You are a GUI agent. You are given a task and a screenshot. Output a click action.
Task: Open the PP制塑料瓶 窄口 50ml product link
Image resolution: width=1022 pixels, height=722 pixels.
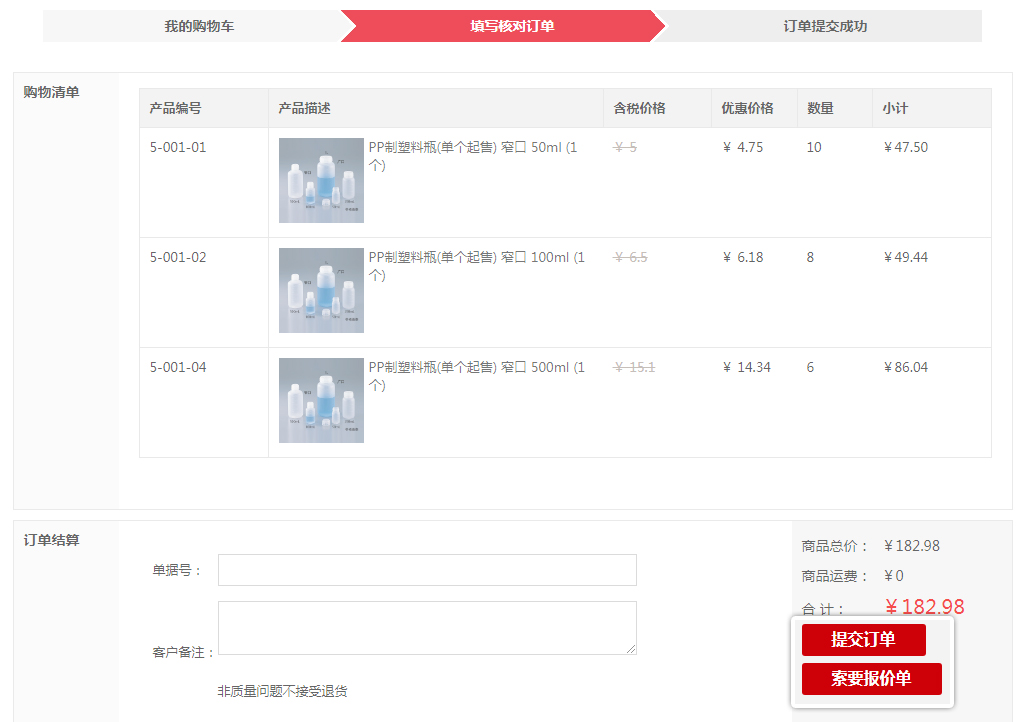point(472,148)
